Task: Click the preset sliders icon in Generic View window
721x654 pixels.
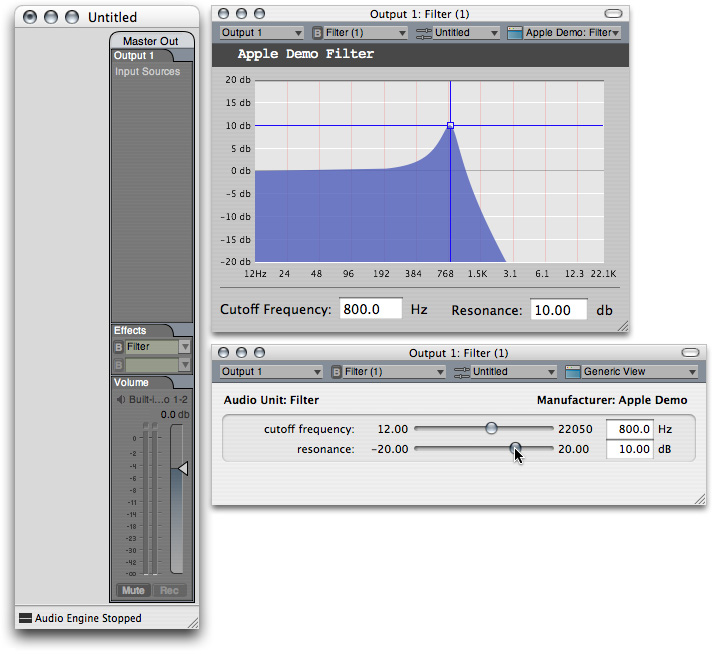Action: click(461, 372)
